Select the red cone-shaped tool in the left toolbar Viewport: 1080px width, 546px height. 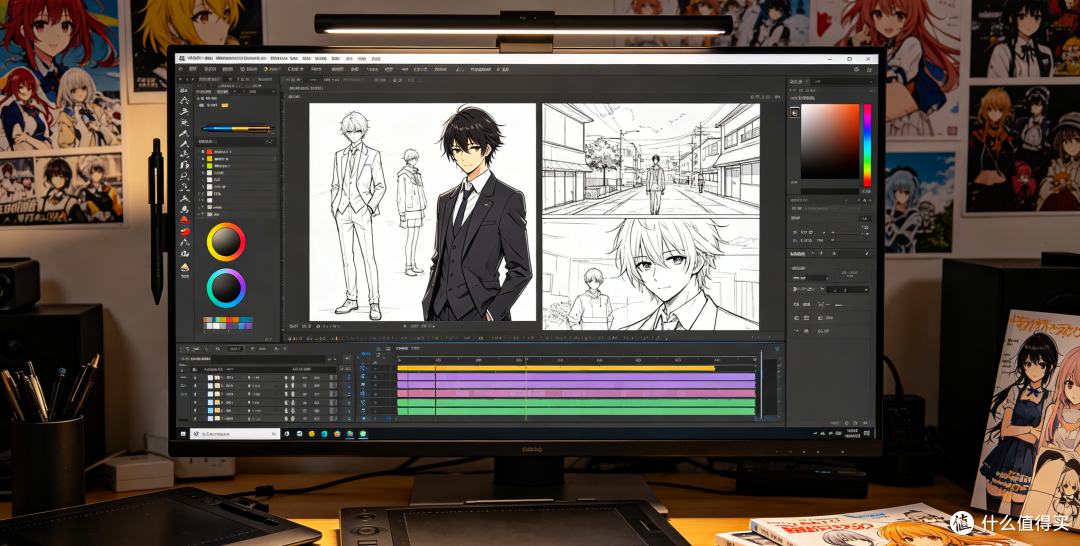184,220
